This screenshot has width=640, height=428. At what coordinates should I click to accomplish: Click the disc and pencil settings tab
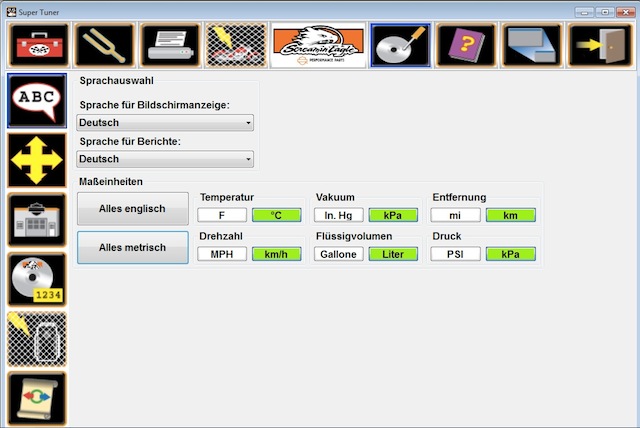pyautogui.click(x=399, y=45)
